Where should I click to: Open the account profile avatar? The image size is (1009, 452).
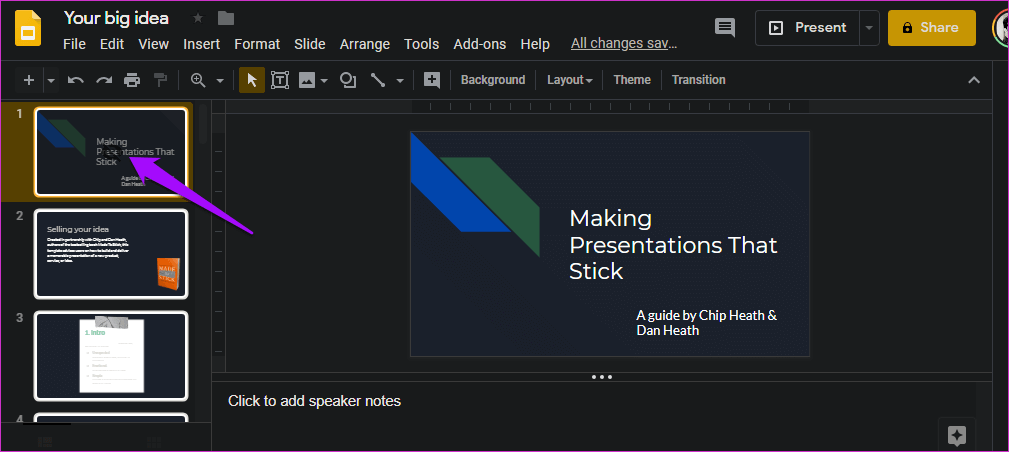click(1001, 28)
